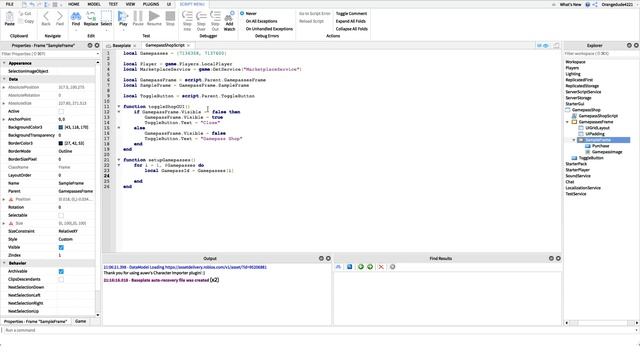Click the Step Over debugger icon

click(x=201, y=20)
